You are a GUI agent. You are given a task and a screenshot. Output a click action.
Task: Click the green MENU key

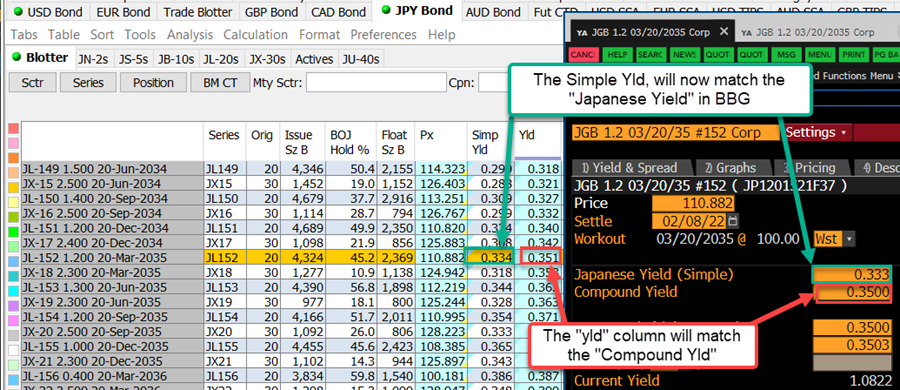(x=820, y=55)
